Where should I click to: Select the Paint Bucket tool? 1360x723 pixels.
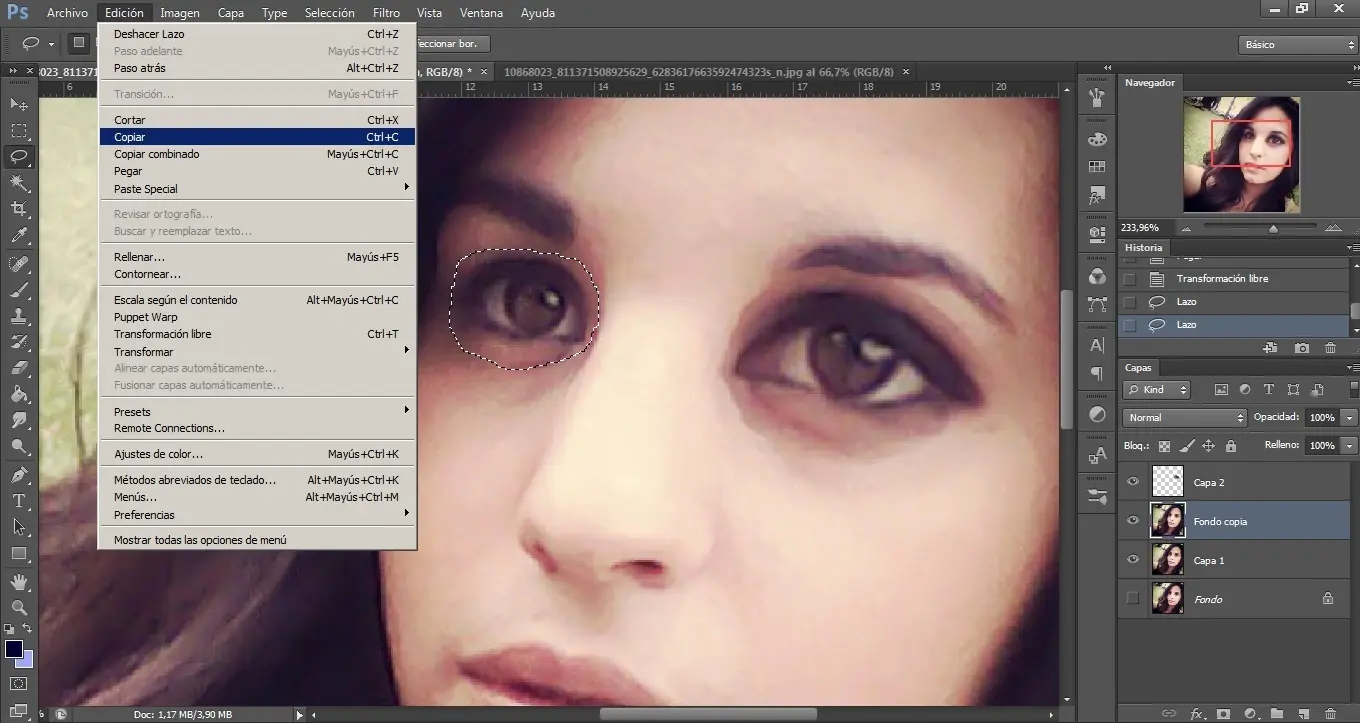pos(19,394)
